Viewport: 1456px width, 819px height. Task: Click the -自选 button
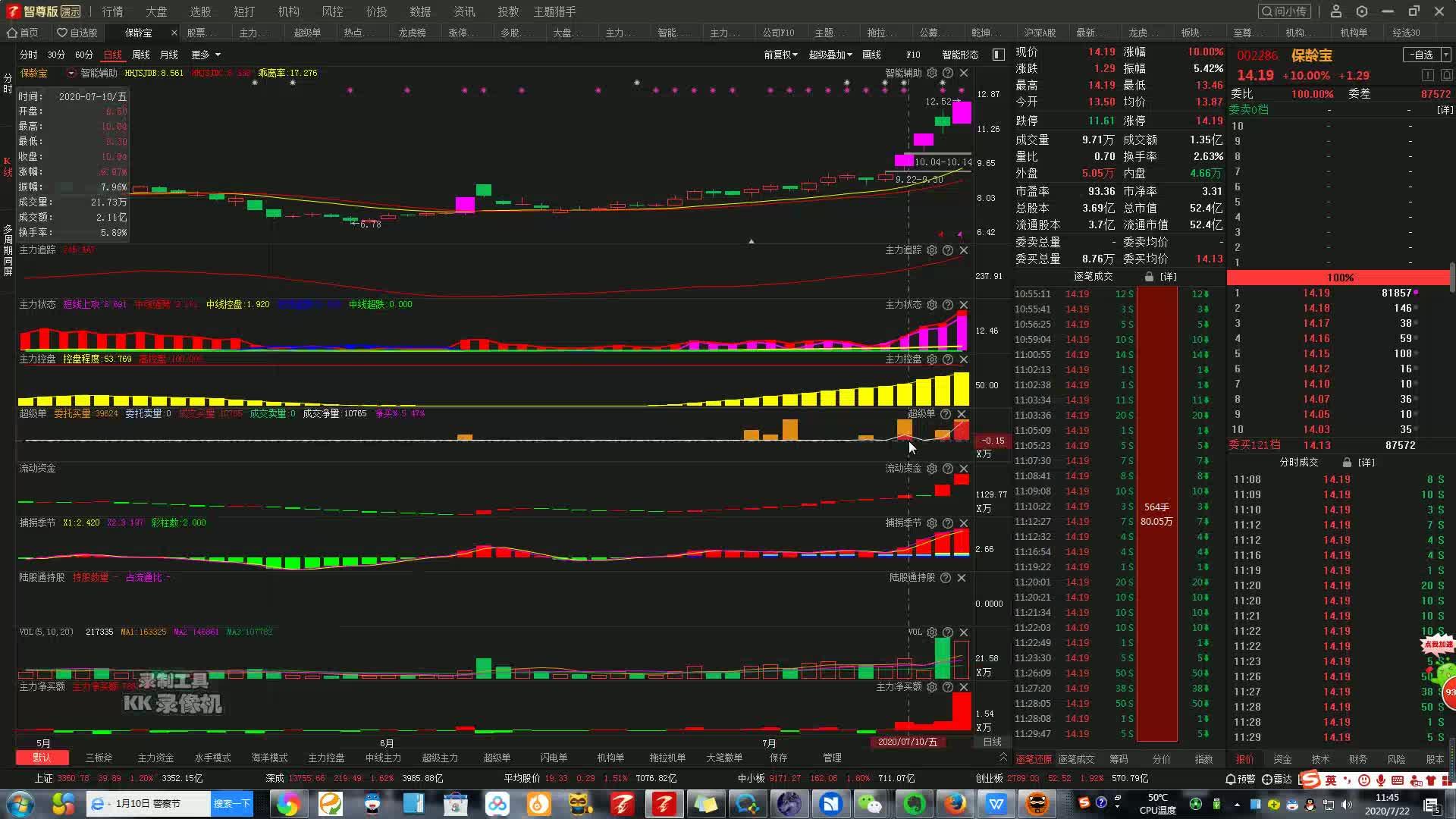point(1423,55)
